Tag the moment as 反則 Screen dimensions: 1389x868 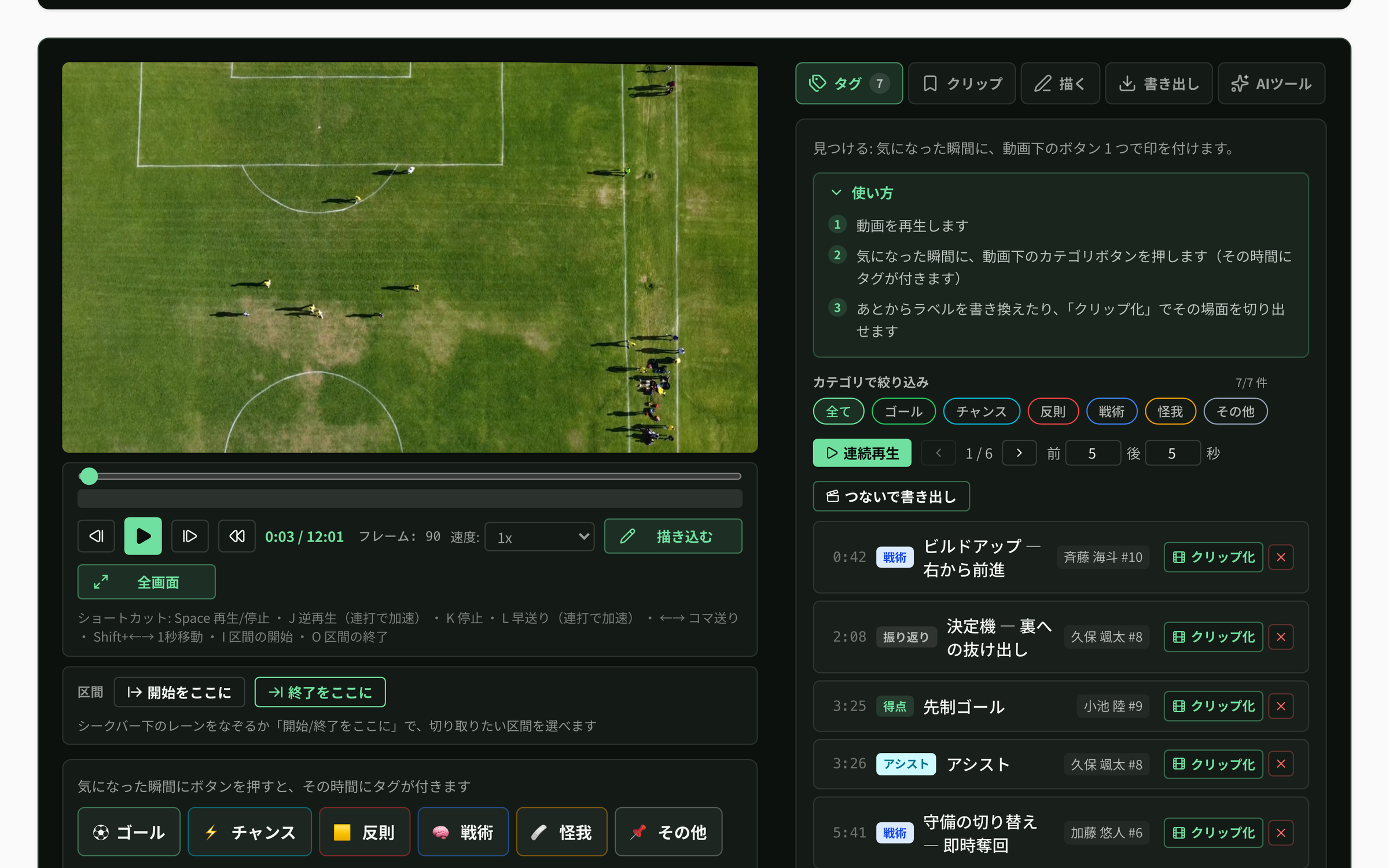click(x=365, y=832)
